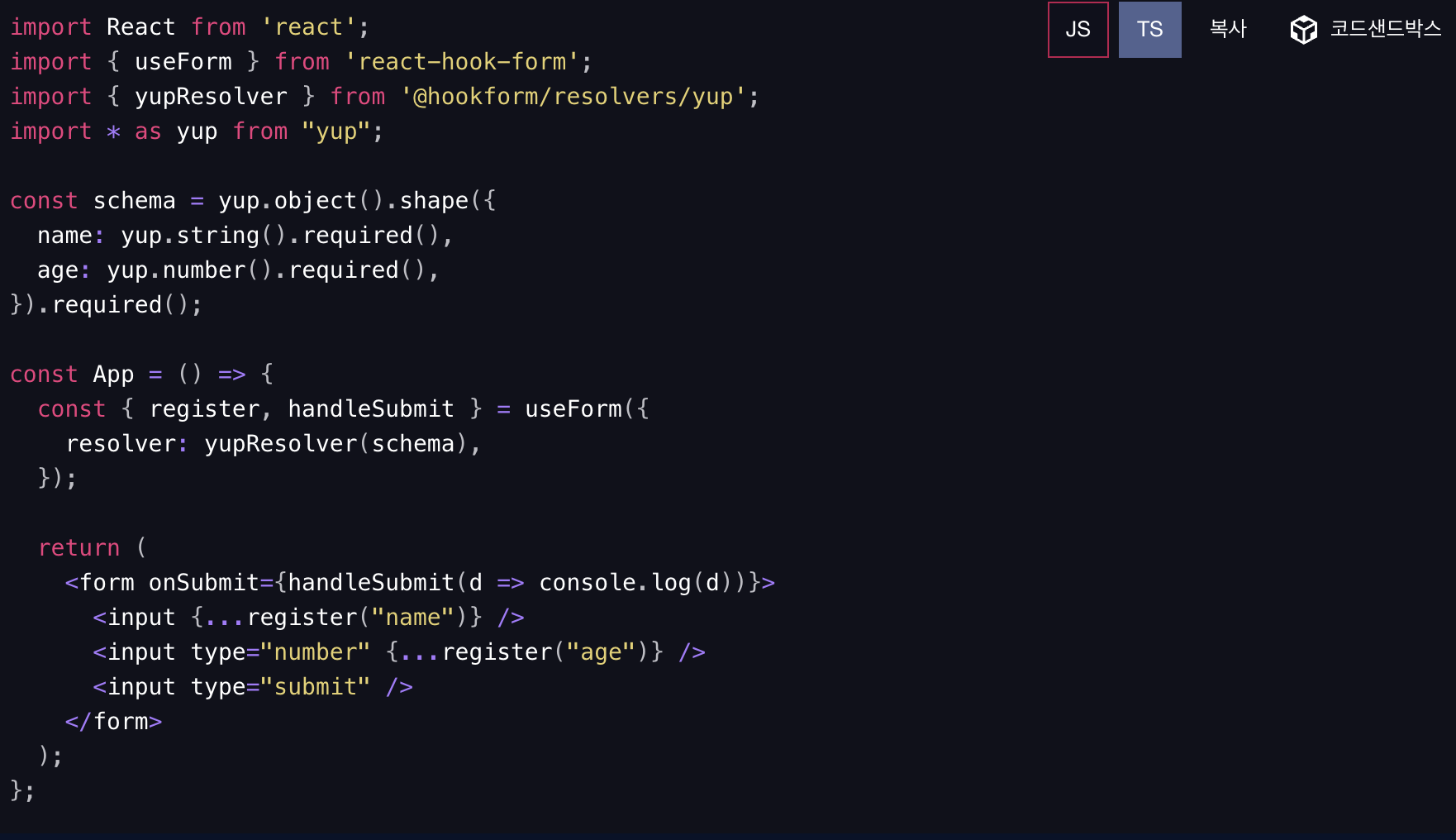Click the resolver yupResolver property line

273,443
